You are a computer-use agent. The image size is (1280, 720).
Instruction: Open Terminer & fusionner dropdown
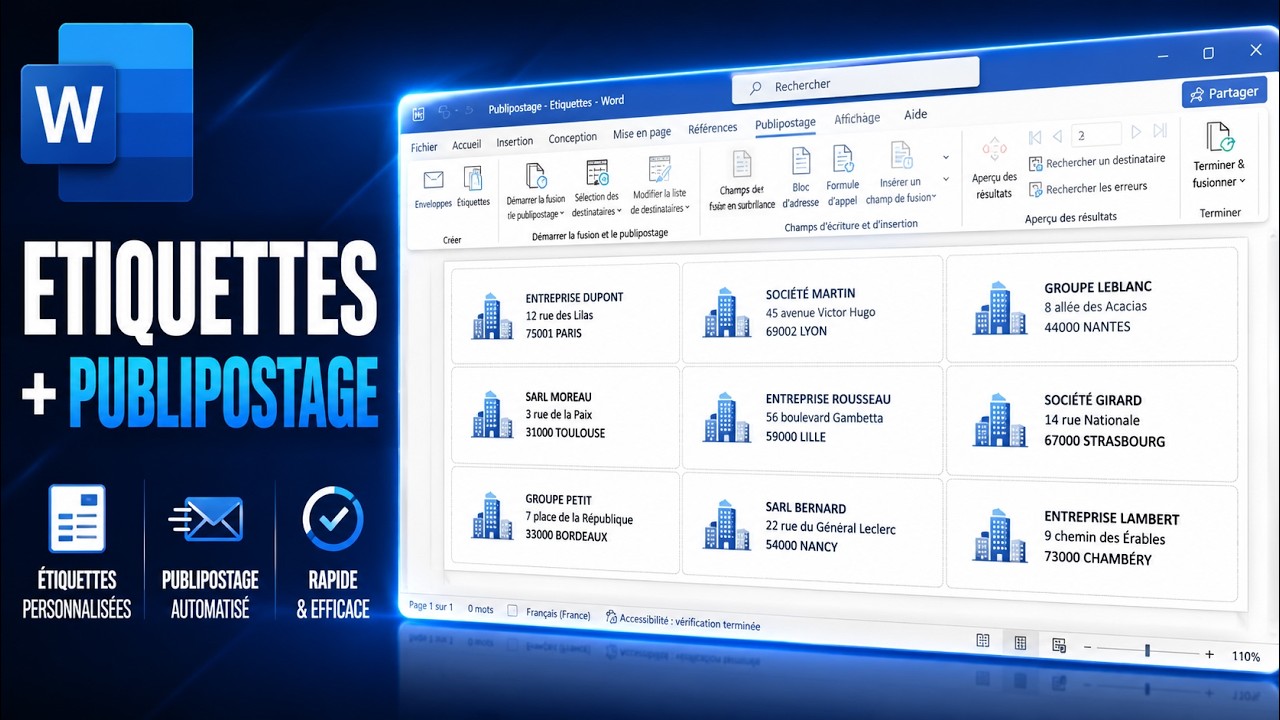click(1219, 155)
